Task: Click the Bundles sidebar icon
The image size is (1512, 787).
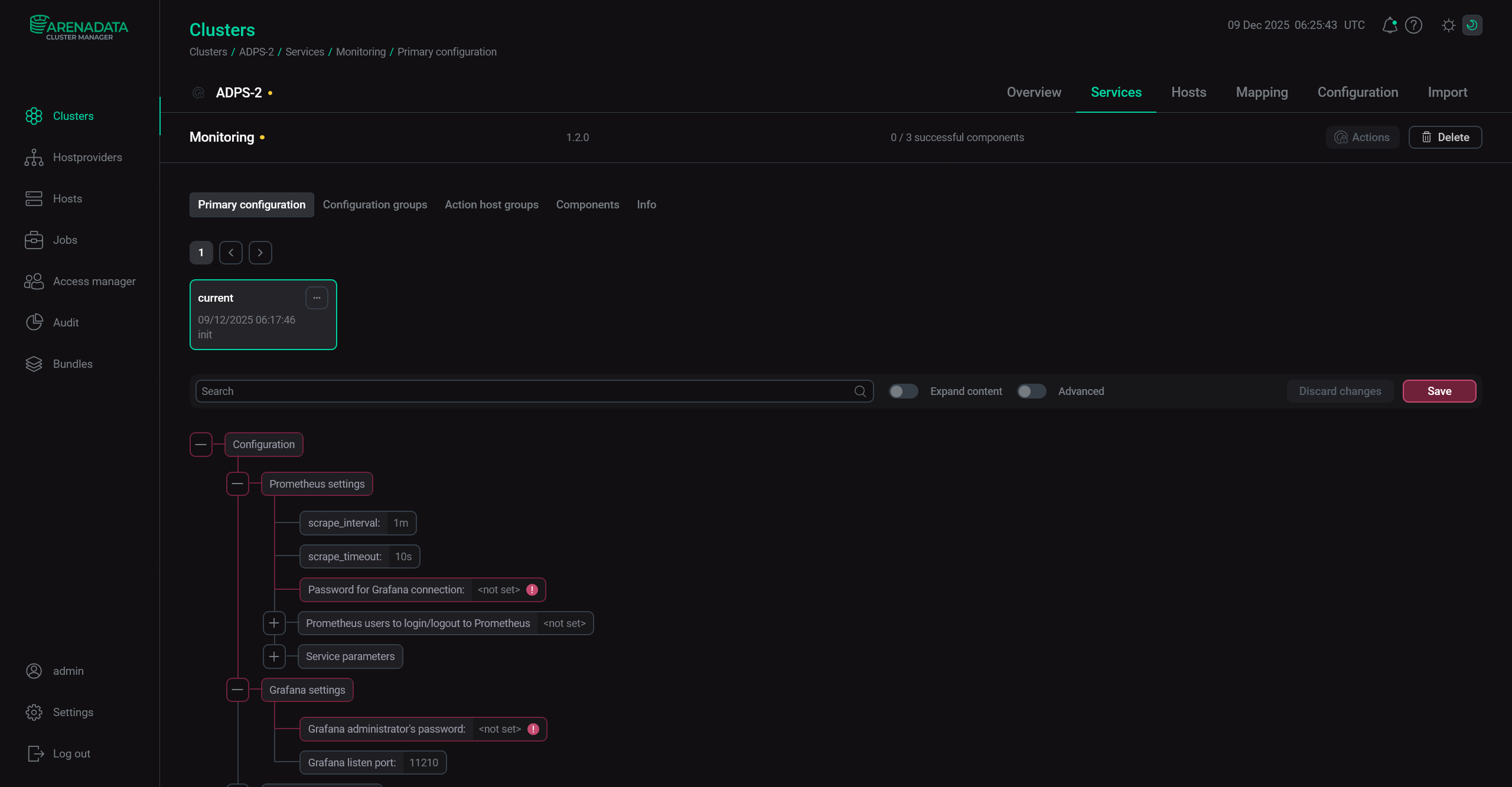Action: 34,364
